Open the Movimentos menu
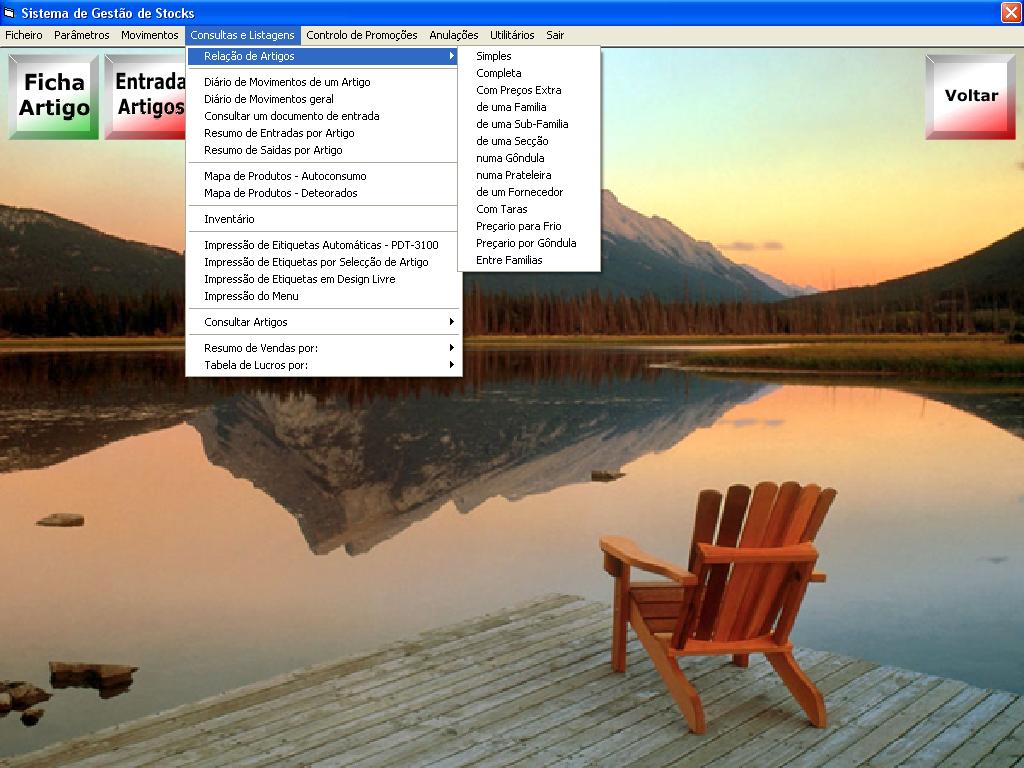 click(x=150, y=35)
